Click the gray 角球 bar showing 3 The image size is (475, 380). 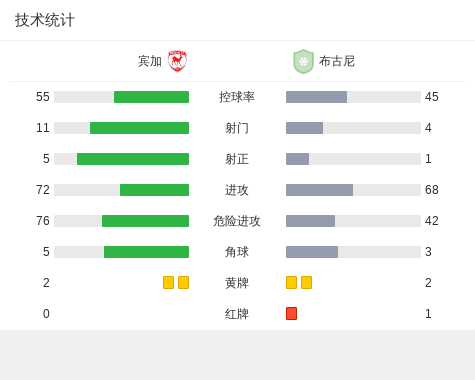pos(312,252)
